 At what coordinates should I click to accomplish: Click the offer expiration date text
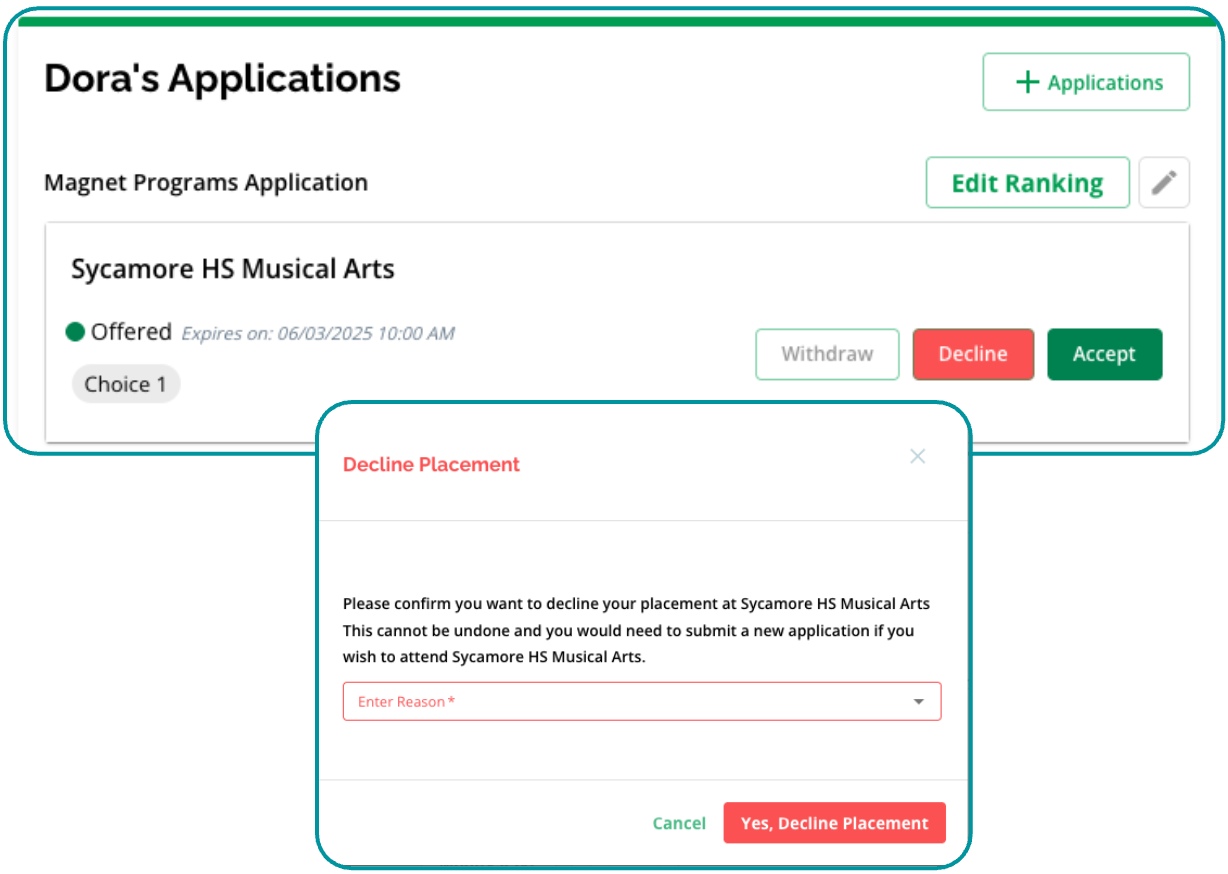tap(318, 333)
